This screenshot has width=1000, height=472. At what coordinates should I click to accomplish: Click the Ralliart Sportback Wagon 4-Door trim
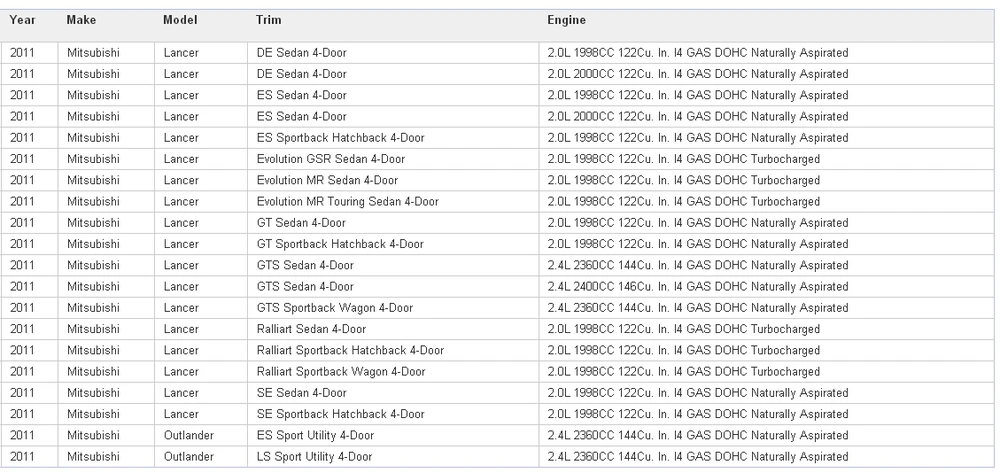click(341, 372)
